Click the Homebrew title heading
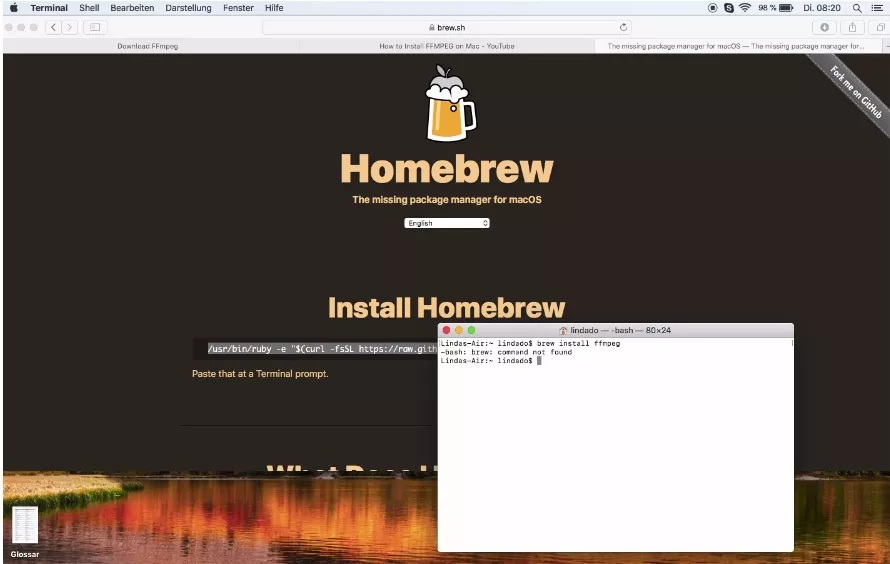This screenshot has height=564, width=890. pos(447,169)
